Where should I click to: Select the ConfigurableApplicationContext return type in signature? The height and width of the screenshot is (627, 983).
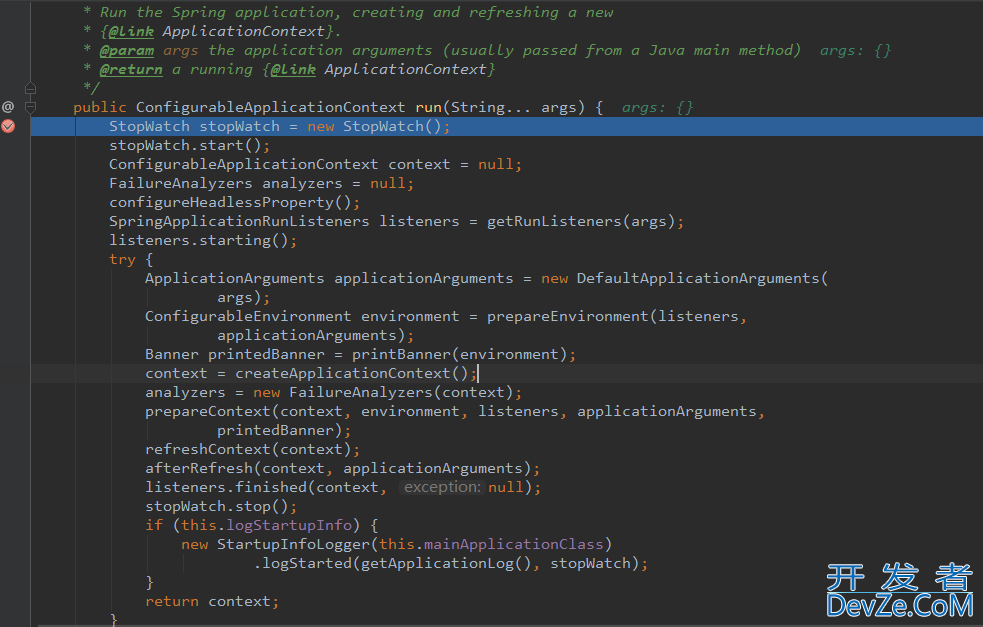(x=270, y=107)
